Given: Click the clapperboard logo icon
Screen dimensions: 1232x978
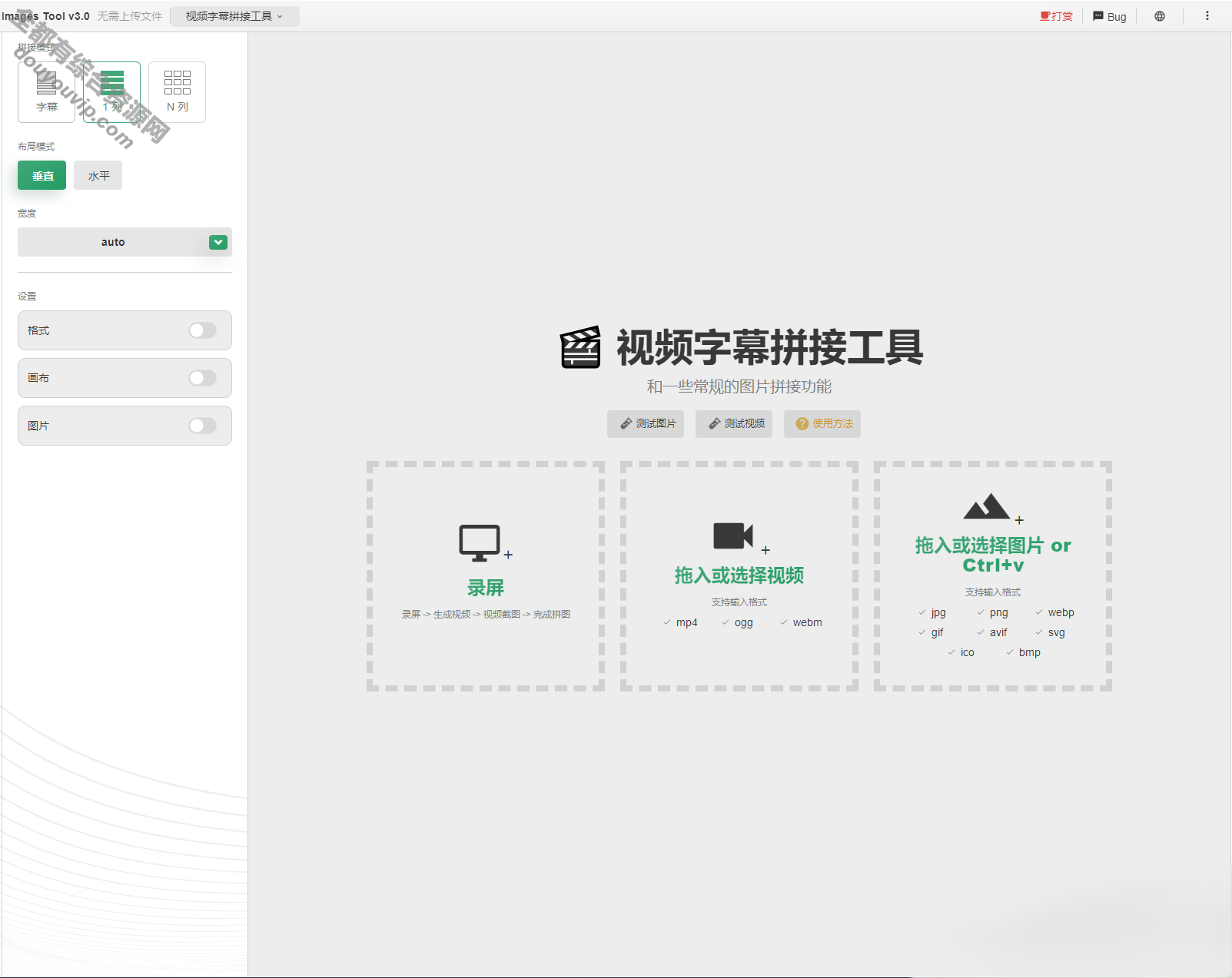Looking at the screenshot, I should pos(580,347).
